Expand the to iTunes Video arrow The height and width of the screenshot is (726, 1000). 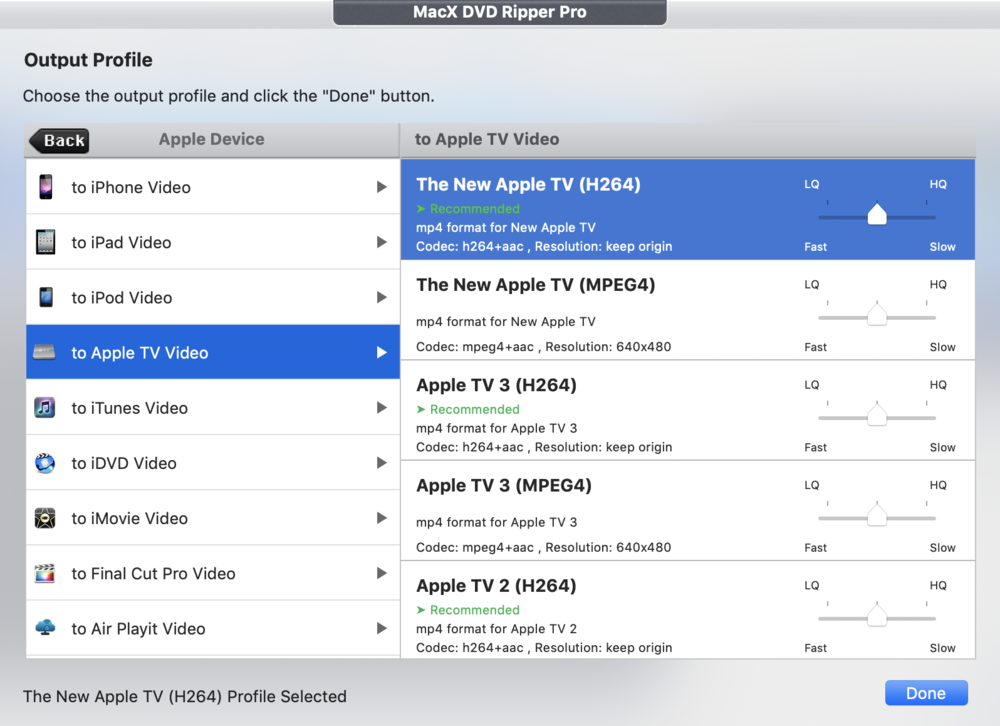point(381,408)
